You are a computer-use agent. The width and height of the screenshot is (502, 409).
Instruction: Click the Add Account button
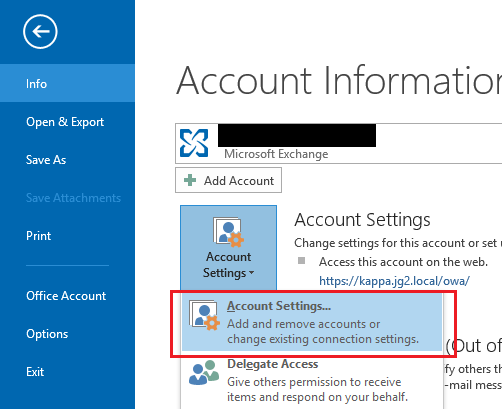[228, 180]
